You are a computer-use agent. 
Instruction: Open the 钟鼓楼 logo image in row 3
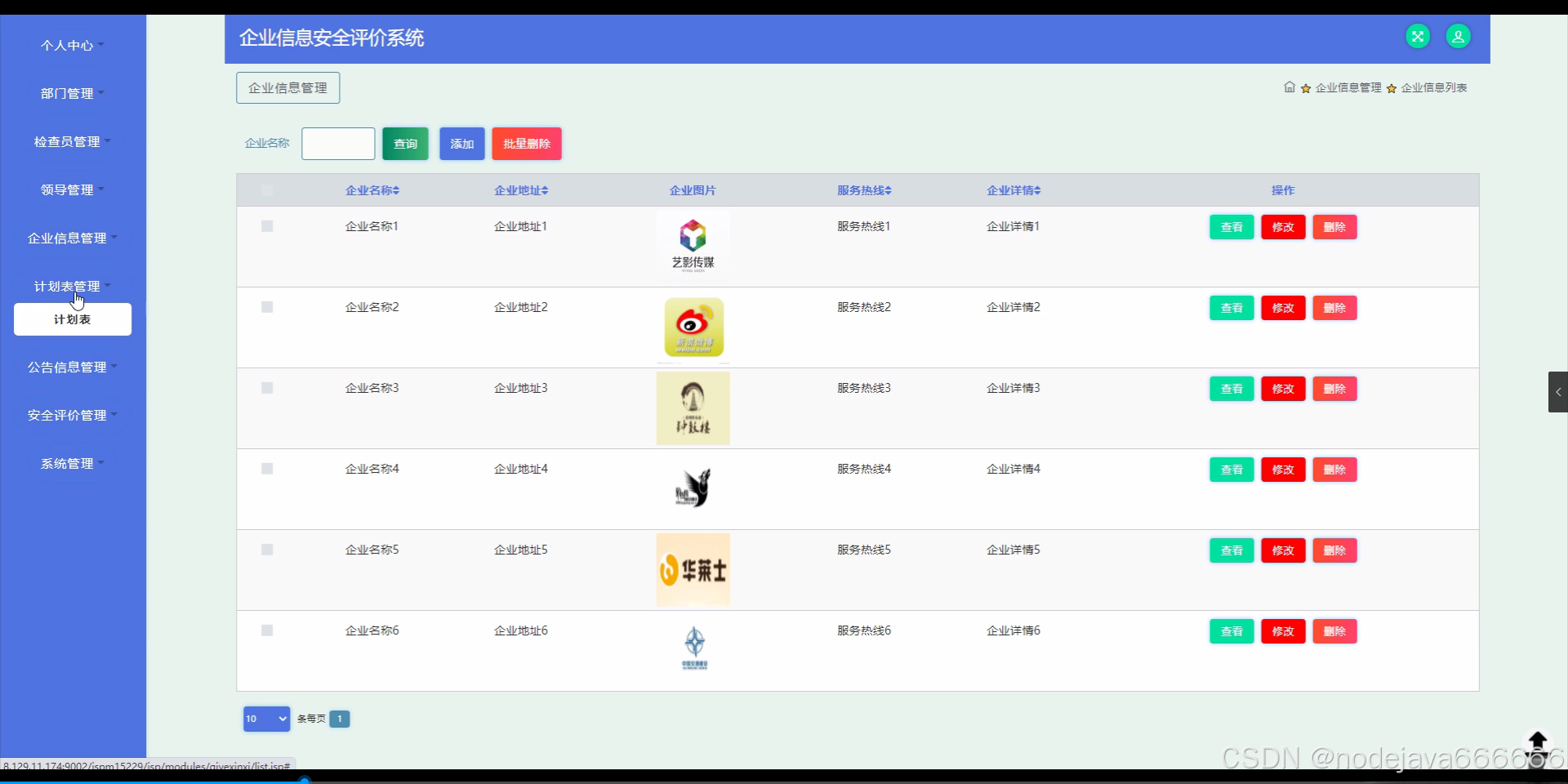693,408
